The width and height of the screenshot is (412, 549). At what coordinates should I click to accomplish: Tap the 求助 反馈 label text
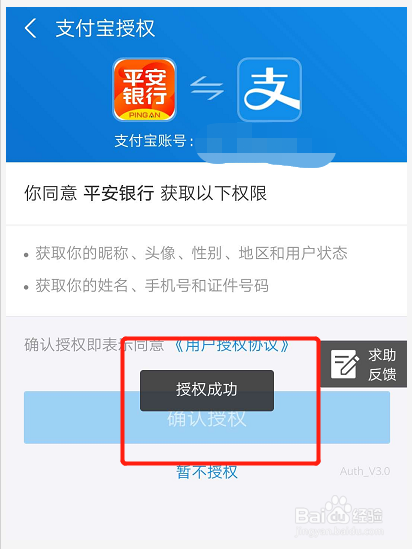382,364
